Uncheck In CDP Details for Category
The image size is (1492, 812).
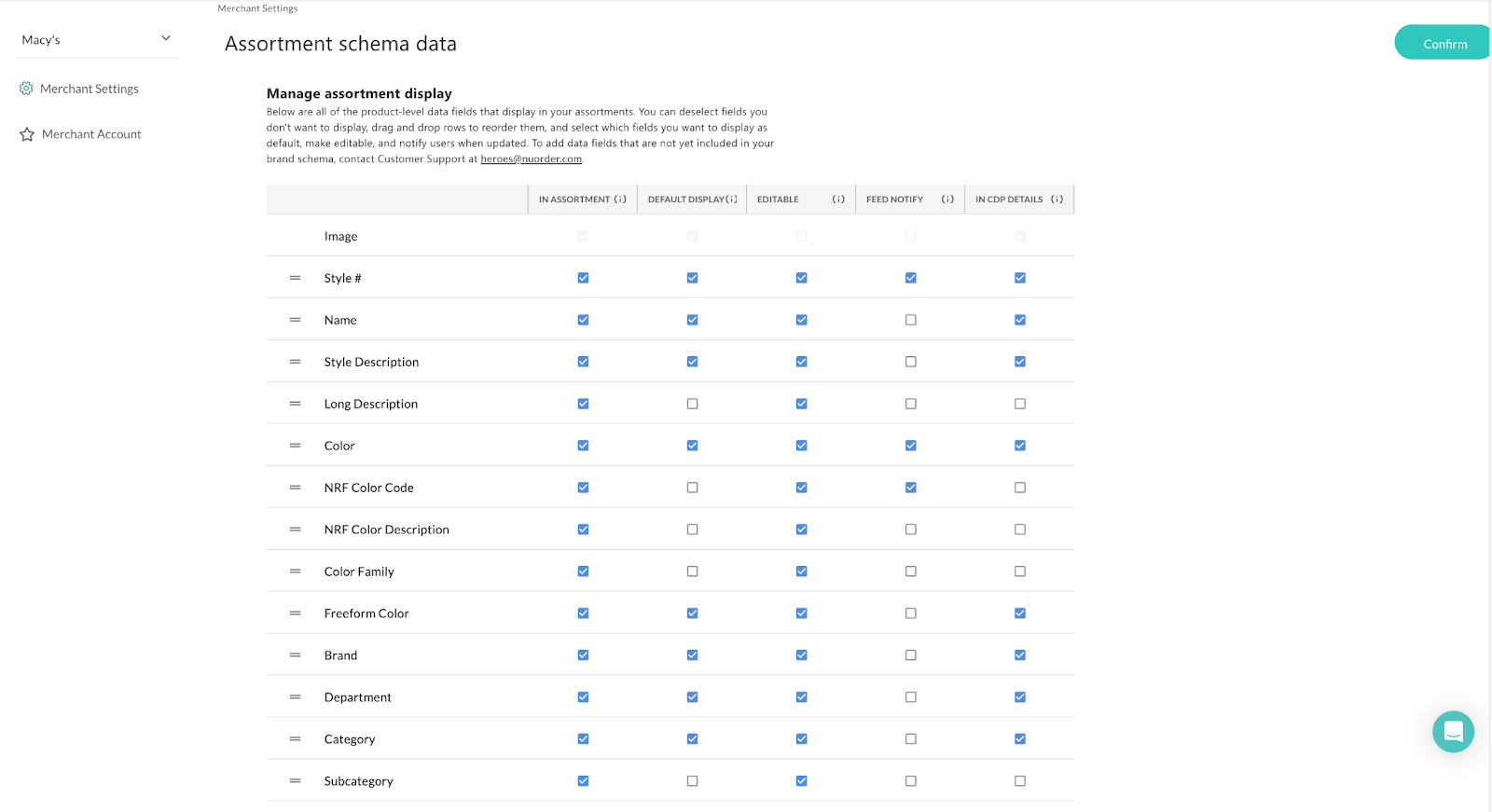[x=1020, y=739]
